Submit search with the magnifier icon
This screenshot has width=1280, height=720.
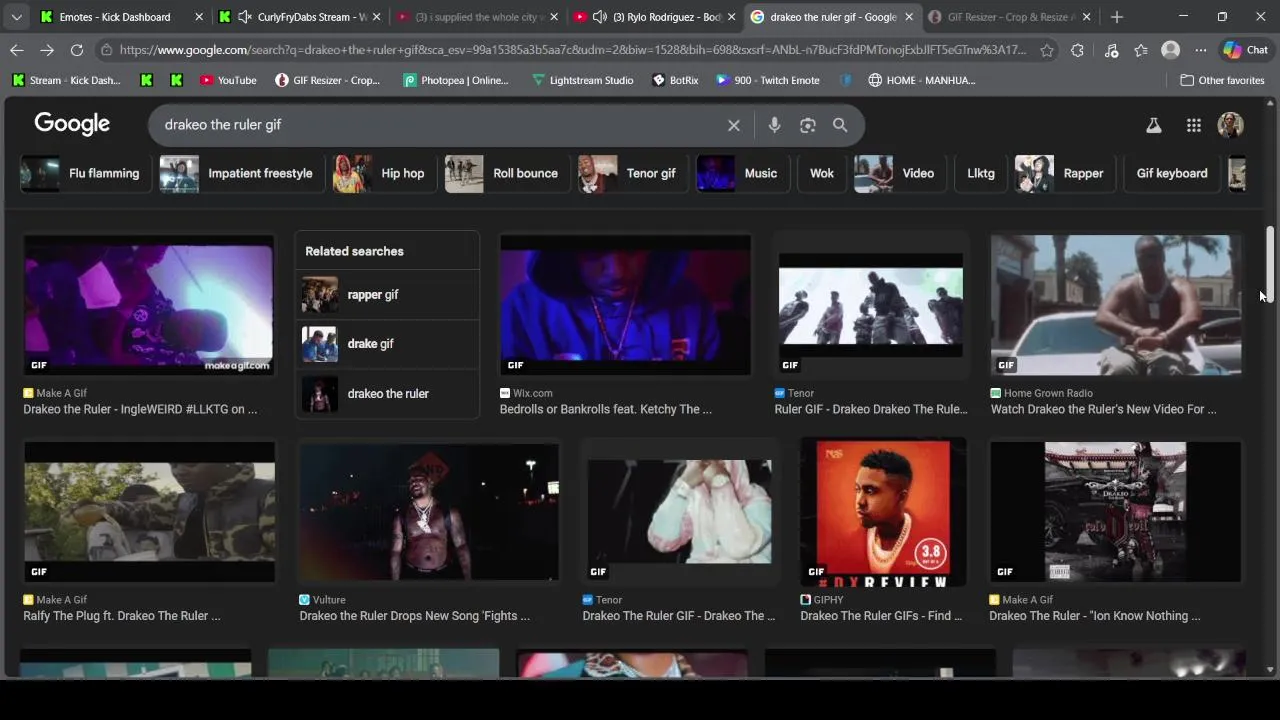click(840, 125)
